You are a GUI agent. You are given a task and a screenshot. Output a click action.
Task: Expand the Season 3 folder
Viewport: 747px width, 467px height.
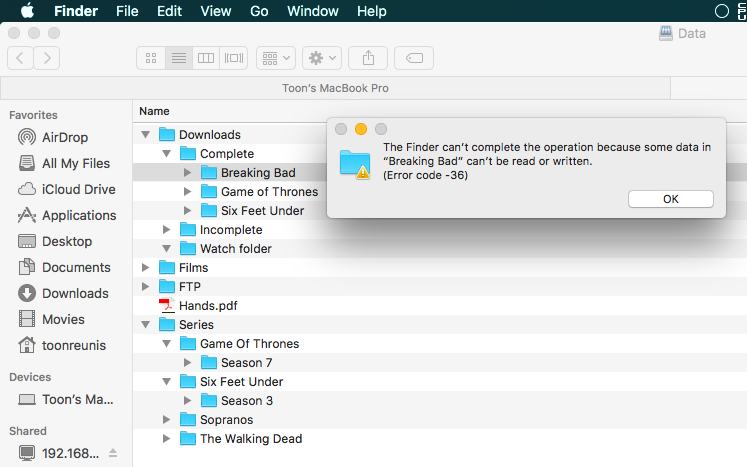tap(188, 401)
